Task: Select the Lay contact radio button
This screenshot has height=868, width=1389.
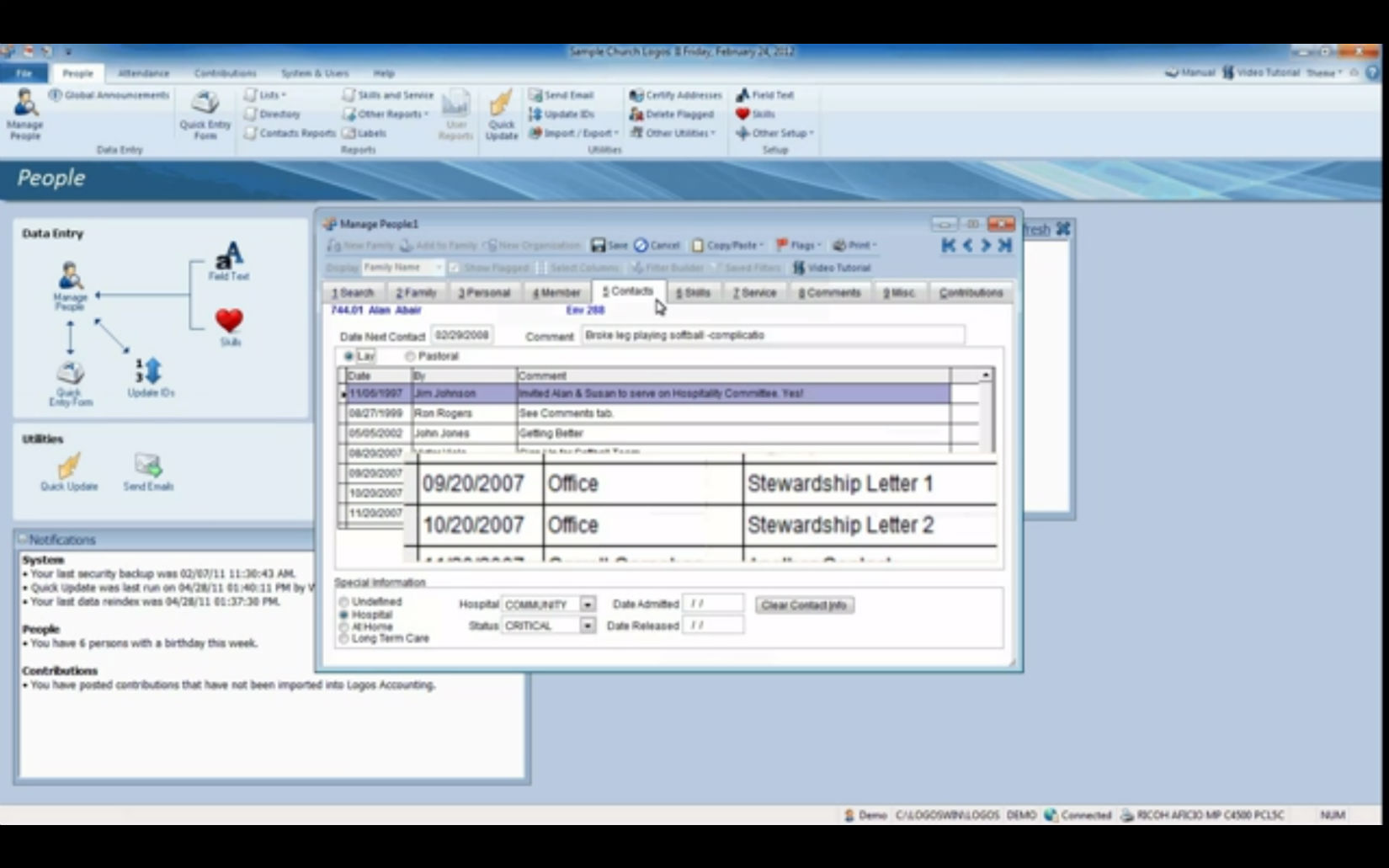Action: pyautogui.click(x=349, y=356)
